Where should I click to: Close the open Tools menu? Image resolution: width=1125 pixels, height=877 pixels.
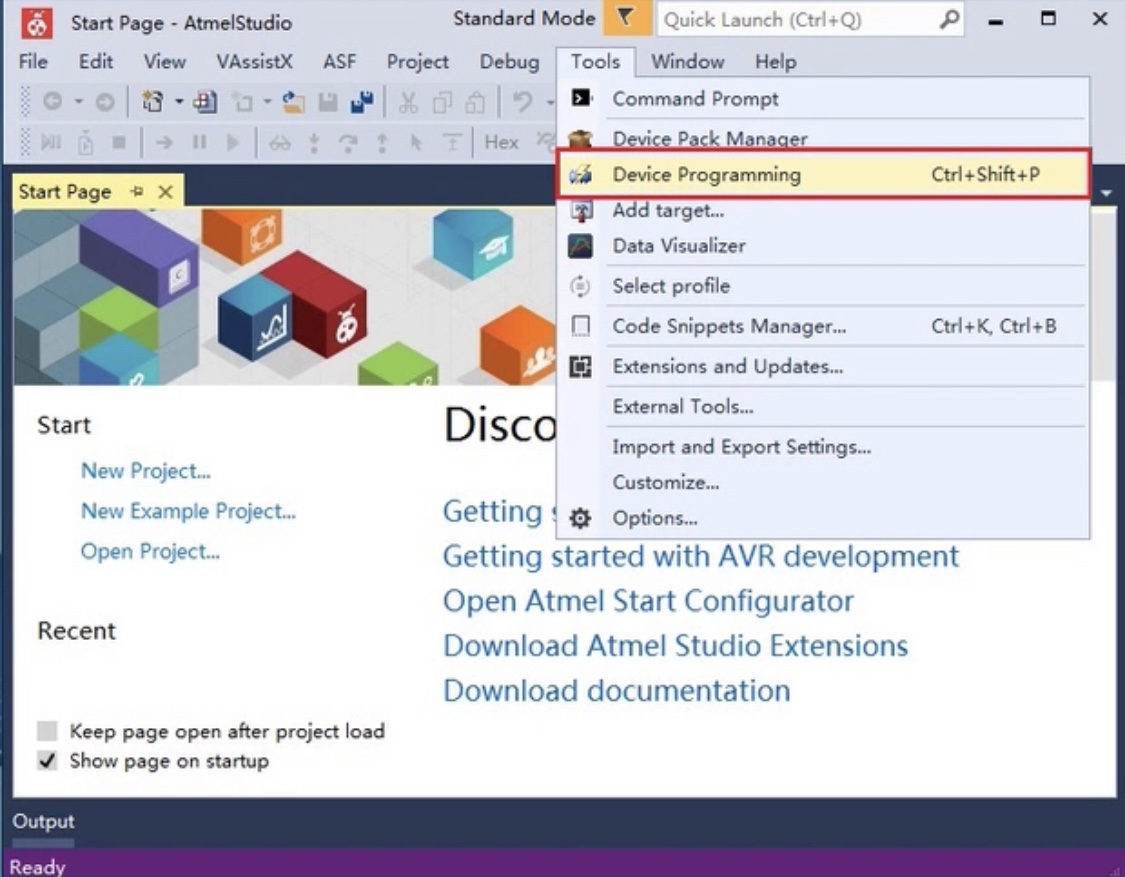596,62
